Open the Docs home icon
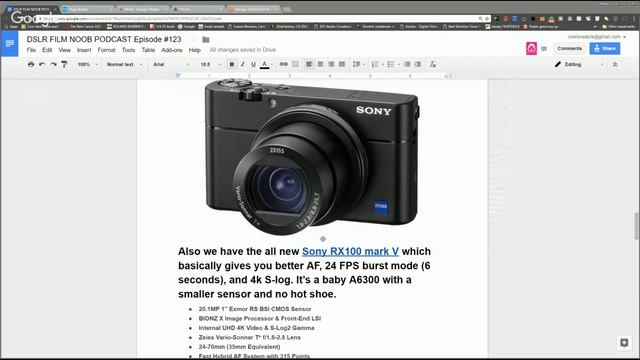640x360 pixels. tap(9, 43)
